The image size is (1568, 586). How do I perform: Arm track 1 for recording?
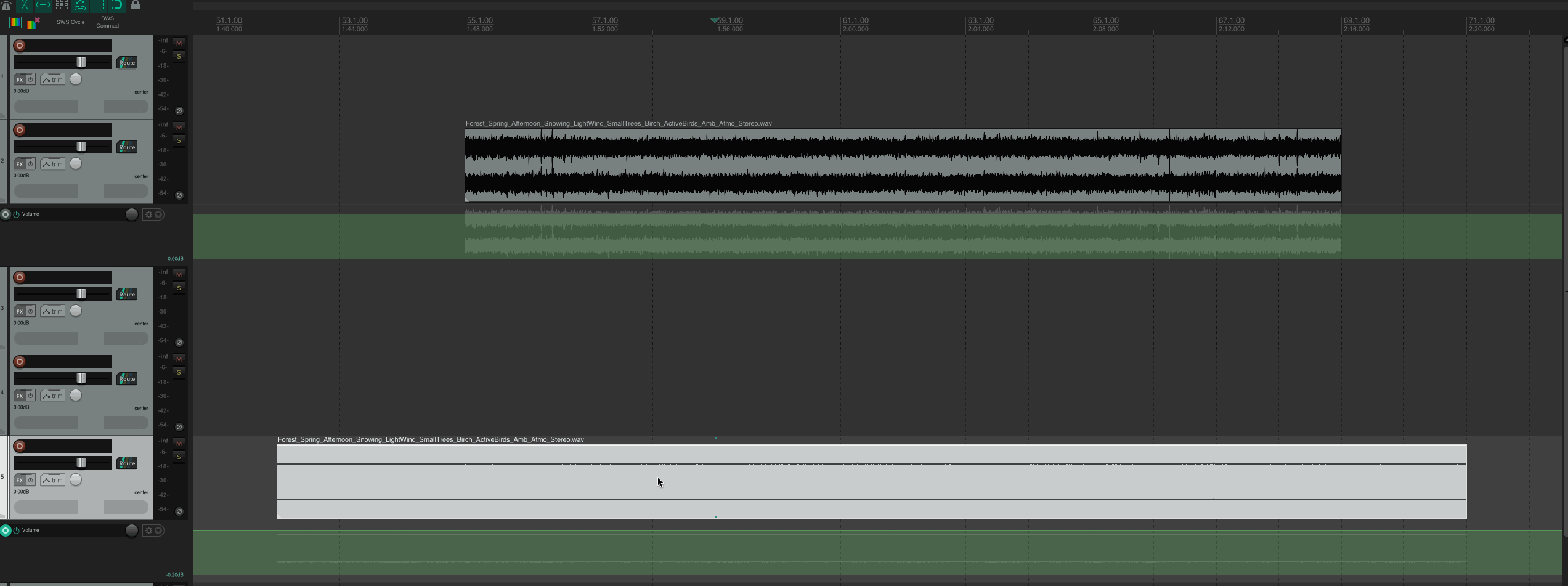pyautogui.click(x=20, y=46)
